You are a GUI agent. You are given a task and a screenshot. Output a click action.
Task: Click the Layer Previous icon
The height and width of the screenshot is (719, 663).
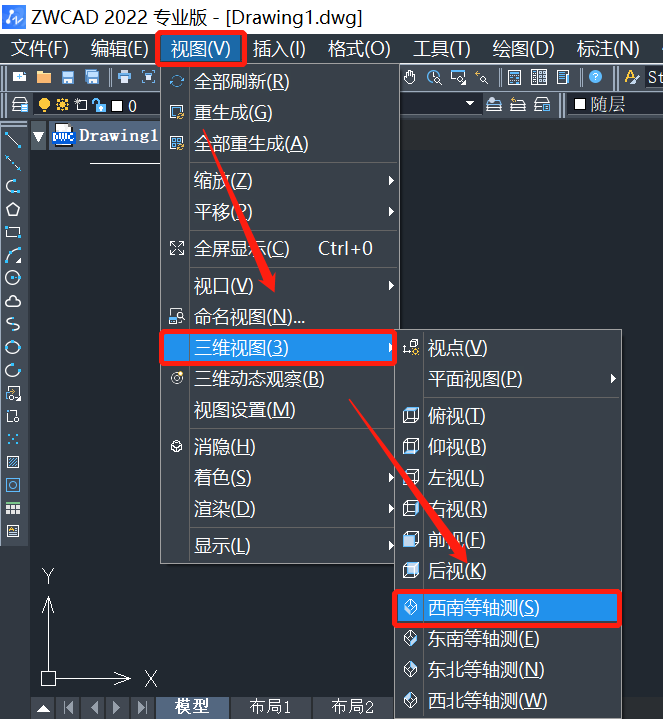[x=518, y=105]
